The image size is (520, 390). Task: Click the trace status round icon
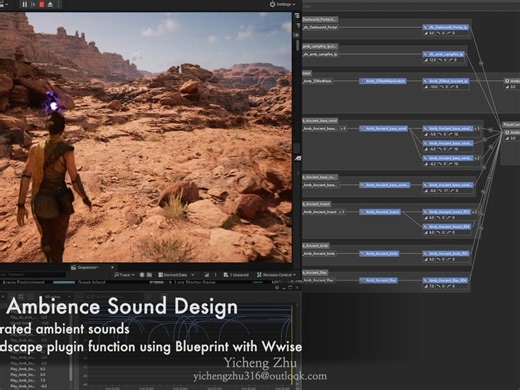pyautogui.click(x=142, y=275)
